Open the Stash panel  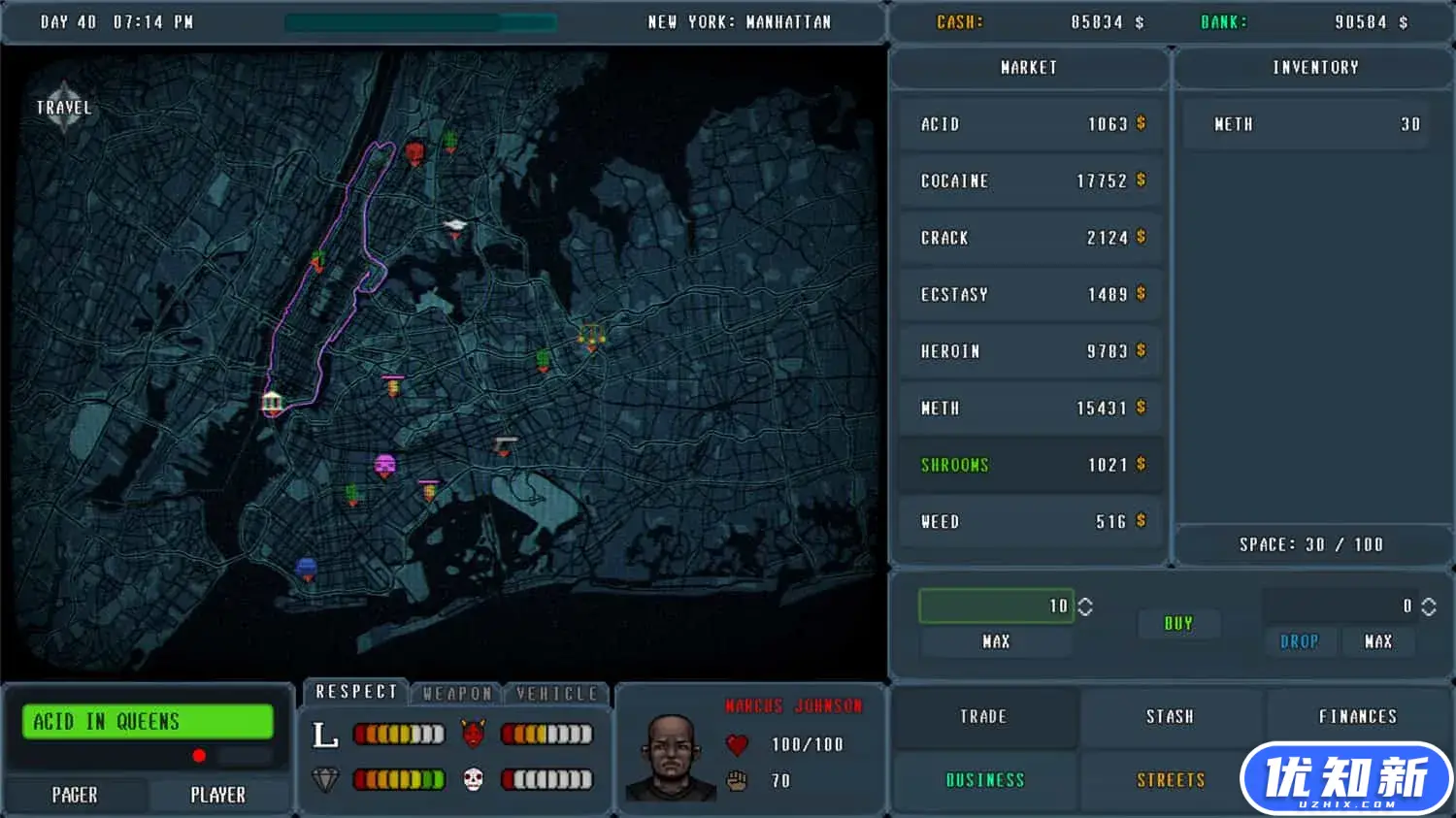click(x=1170, y=717)
